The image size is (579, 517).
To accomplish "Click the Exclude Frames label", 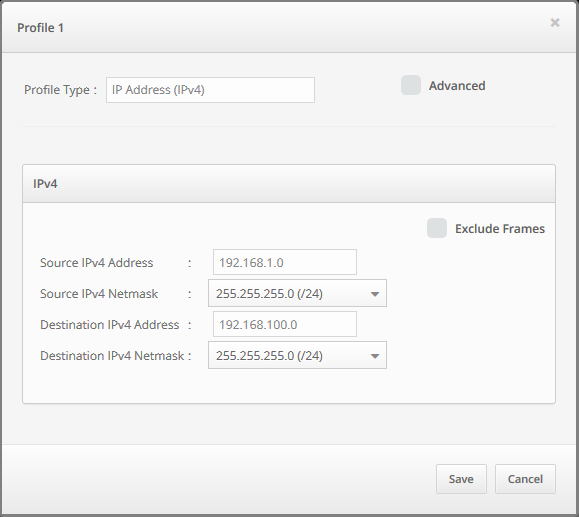I will (x=500, y=229).
